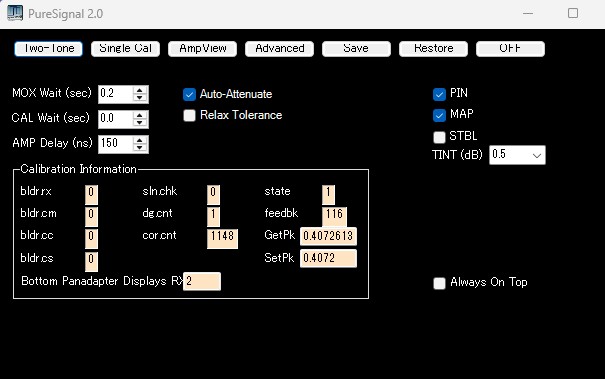Click the SetPk label

click(279, 258)
